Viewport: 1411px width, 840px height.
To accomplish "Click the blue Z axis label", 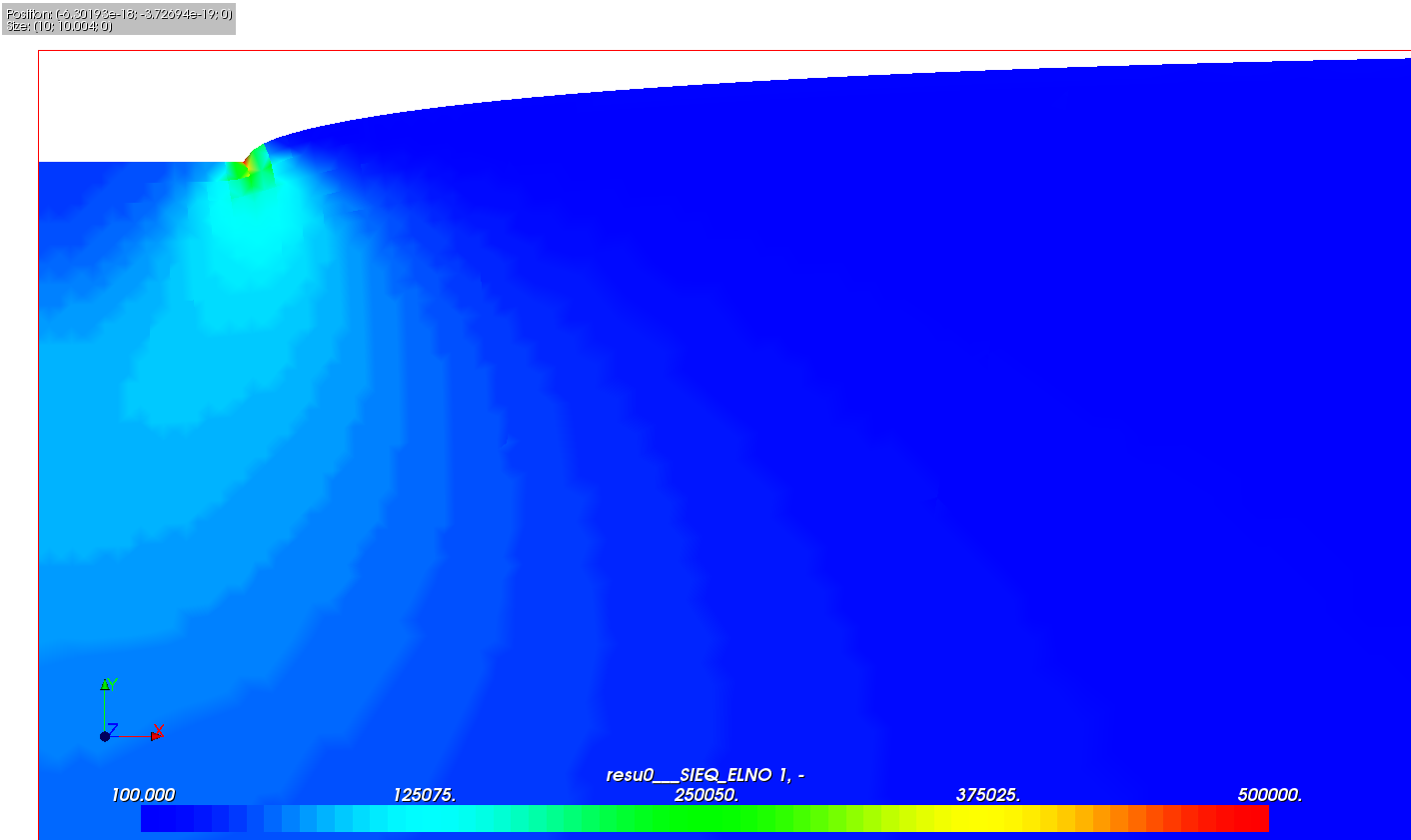I will tap(113, 729).
